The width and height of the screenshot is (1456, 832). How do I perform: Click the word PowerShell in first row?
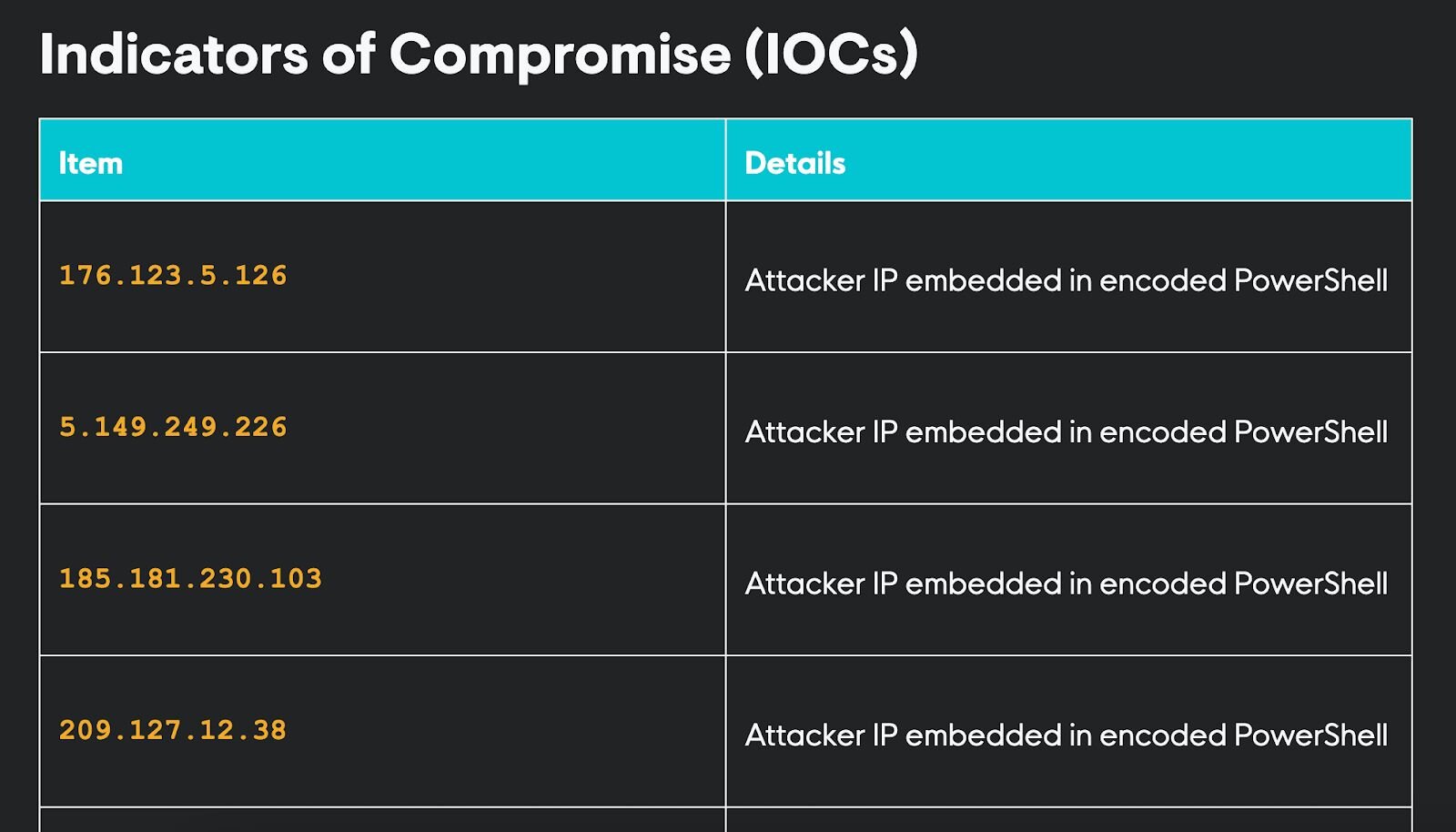click(x=1311, y=280)
